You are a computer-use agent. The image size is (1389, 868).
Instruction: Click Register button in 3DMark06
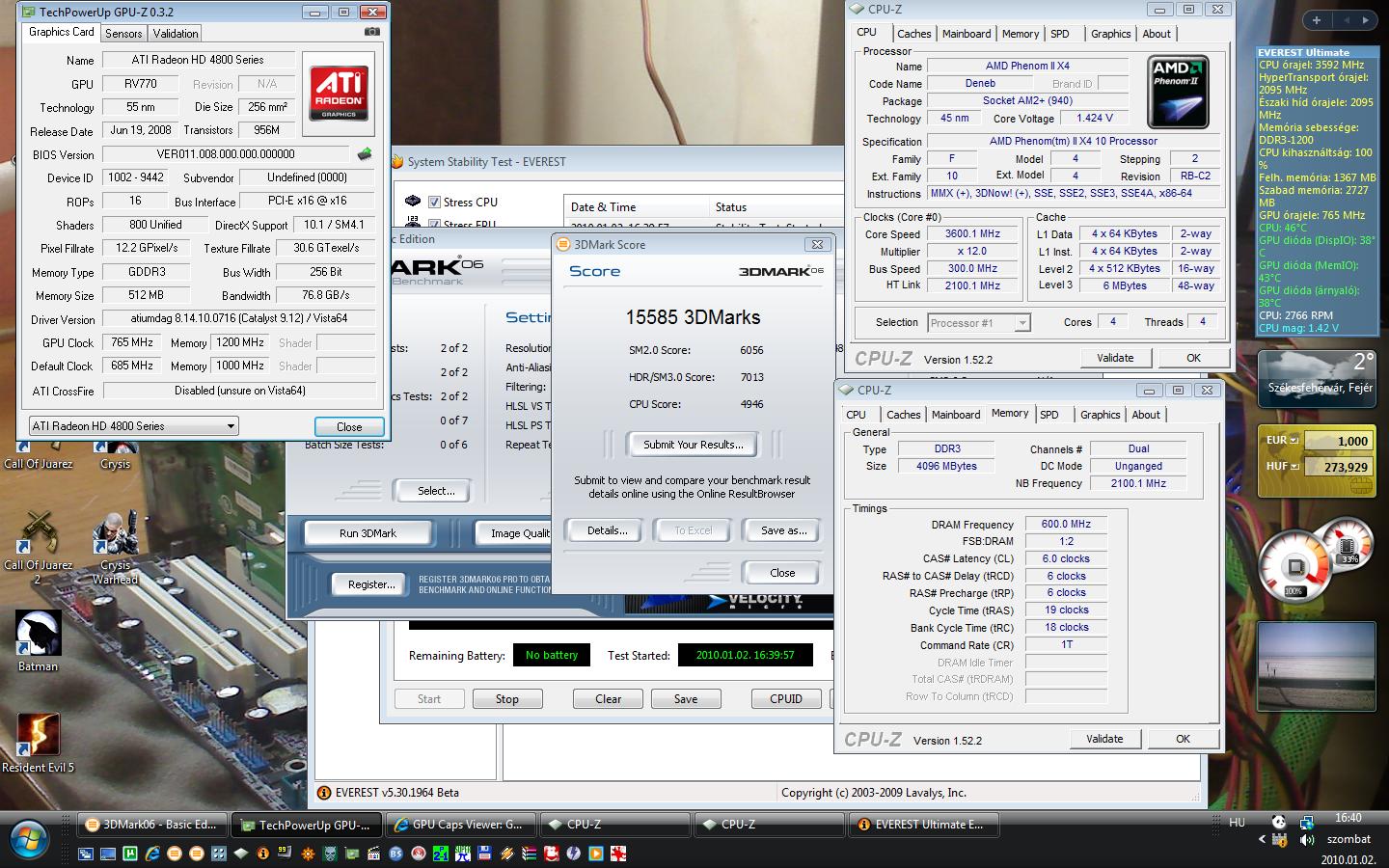pos(371,584)
